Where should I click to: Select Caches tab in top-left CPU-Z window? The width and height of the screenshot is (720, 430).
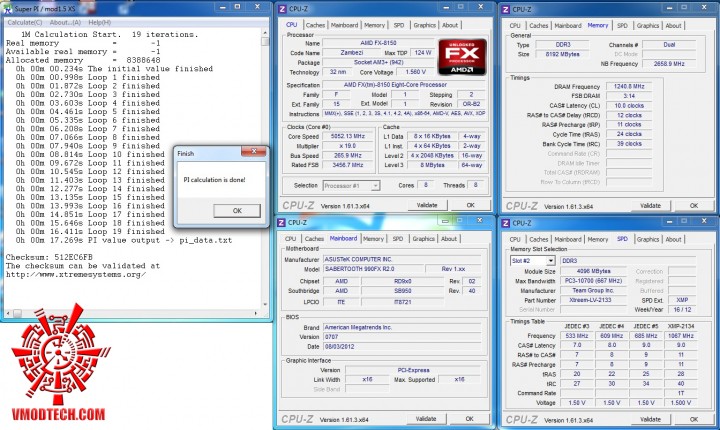(315, 25)
